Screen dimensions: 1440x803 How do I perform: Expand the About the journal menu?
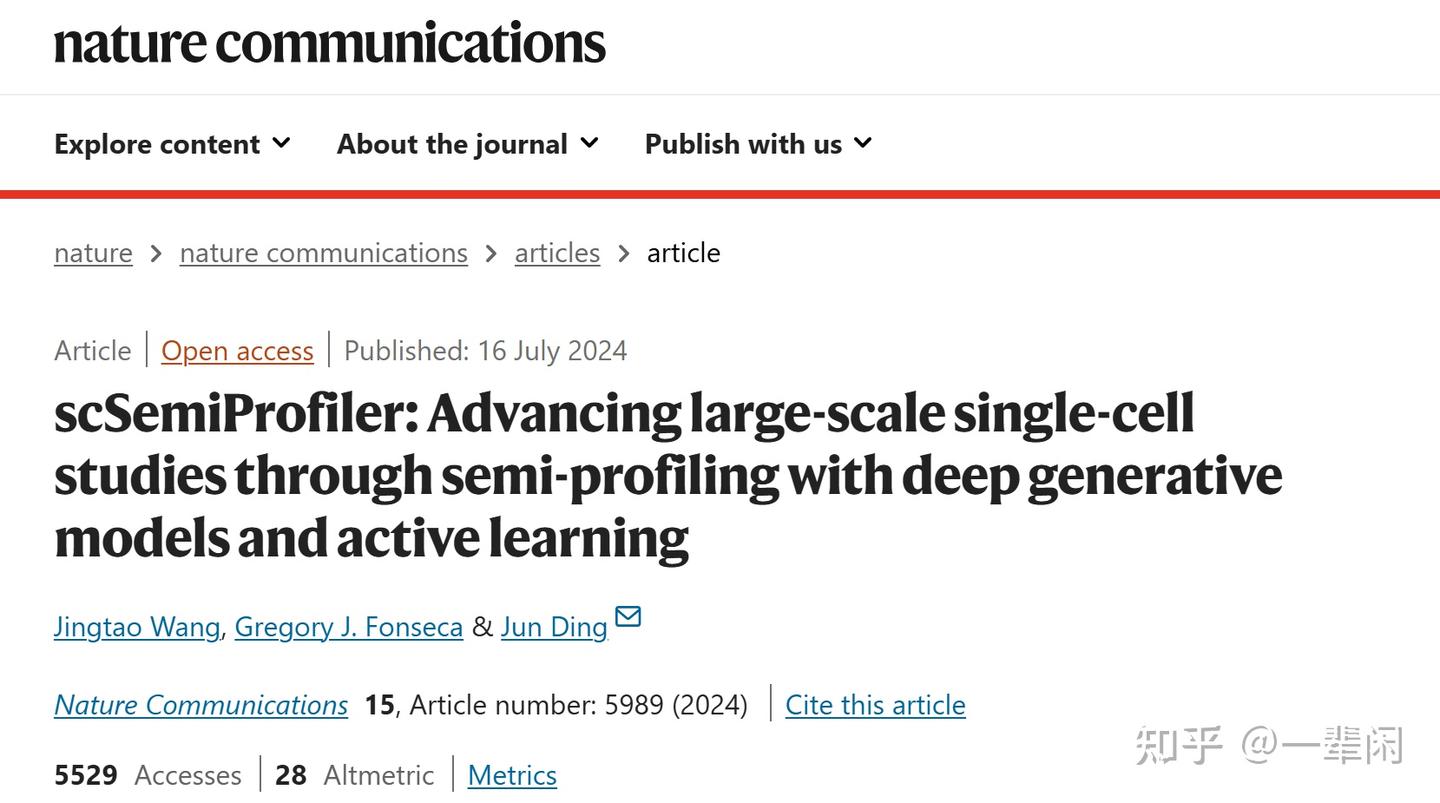point(467,144)
